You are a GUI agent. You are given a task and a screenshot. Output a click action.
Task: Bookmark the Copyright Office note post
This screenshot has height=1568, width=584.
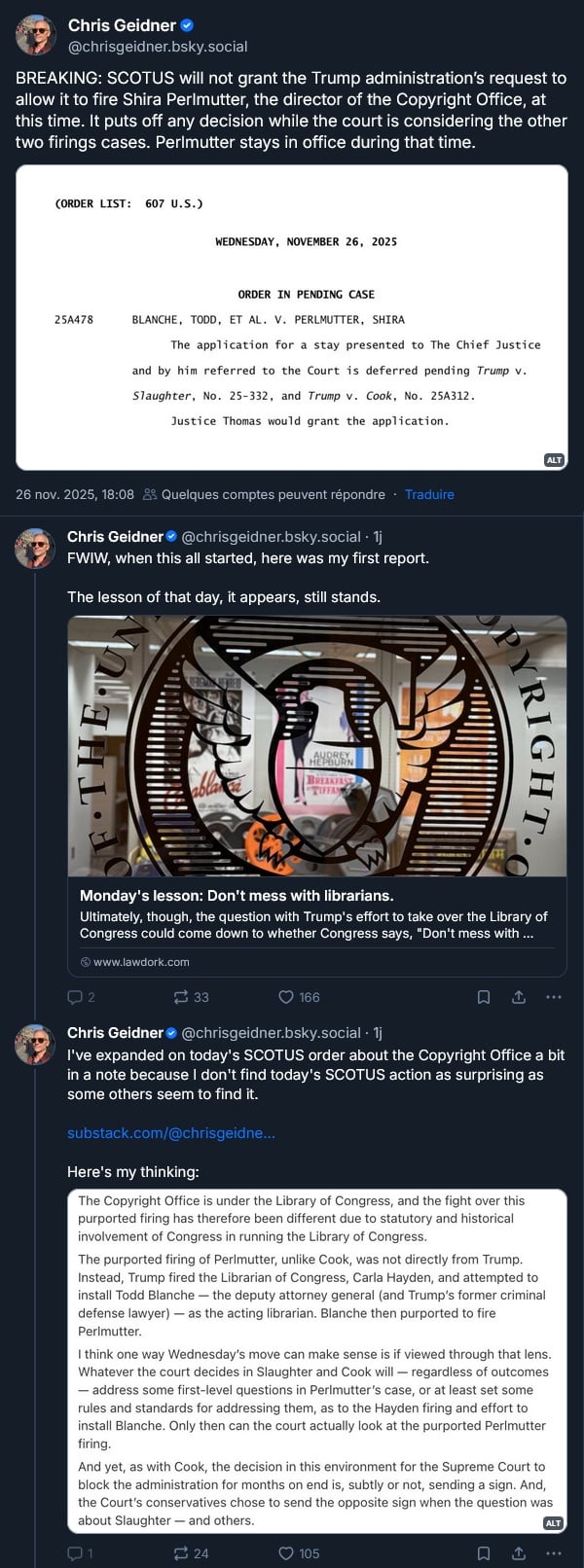tap(484, 1553)
